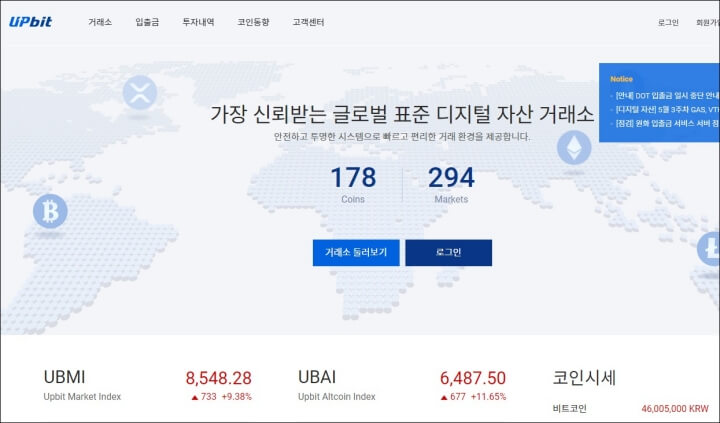Image resolution: width=720 pixels, height=423 pixels.
Task: Click the dark blue 로그인 button
Action: click(x=449, y=253)
